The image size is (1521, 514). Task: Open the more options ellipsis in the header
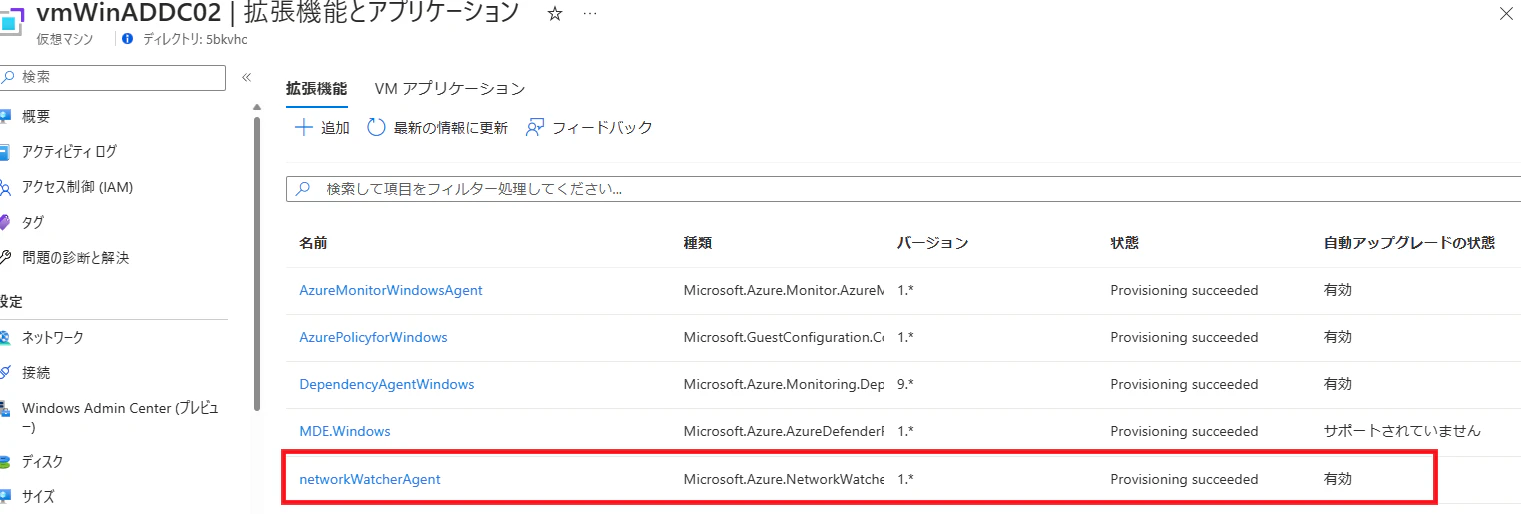pyautogui.click(x=590, y=14)
